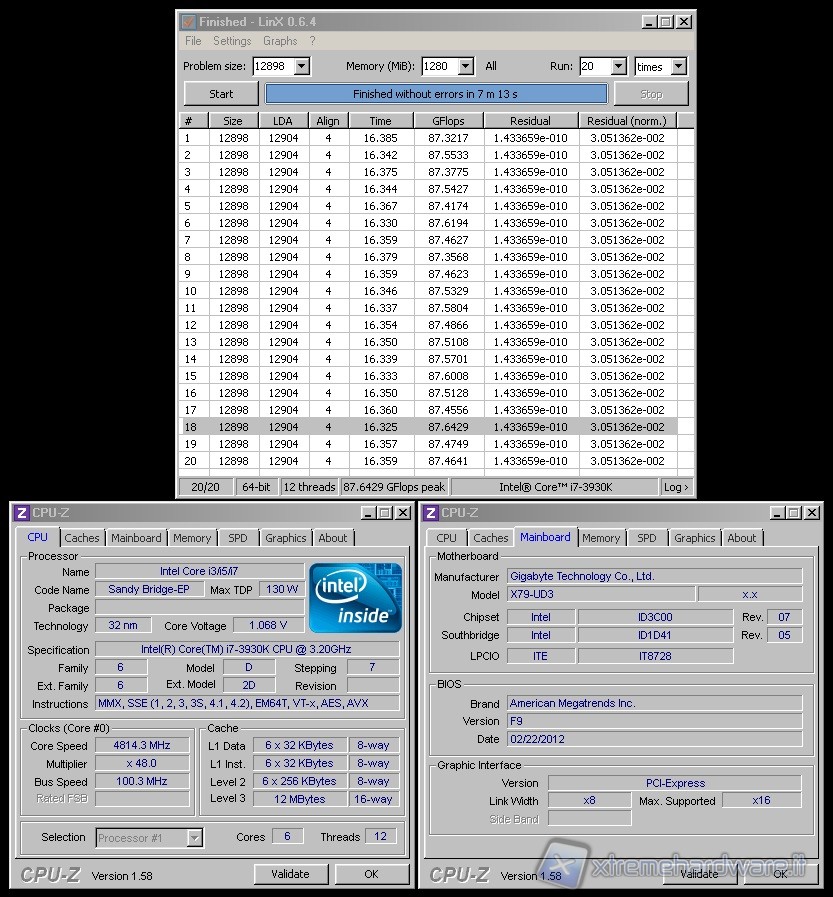This screenshot has height=897, width=833.
Task: Expand the Memory (MiB) dropdown
Action: tap(464, 67)
